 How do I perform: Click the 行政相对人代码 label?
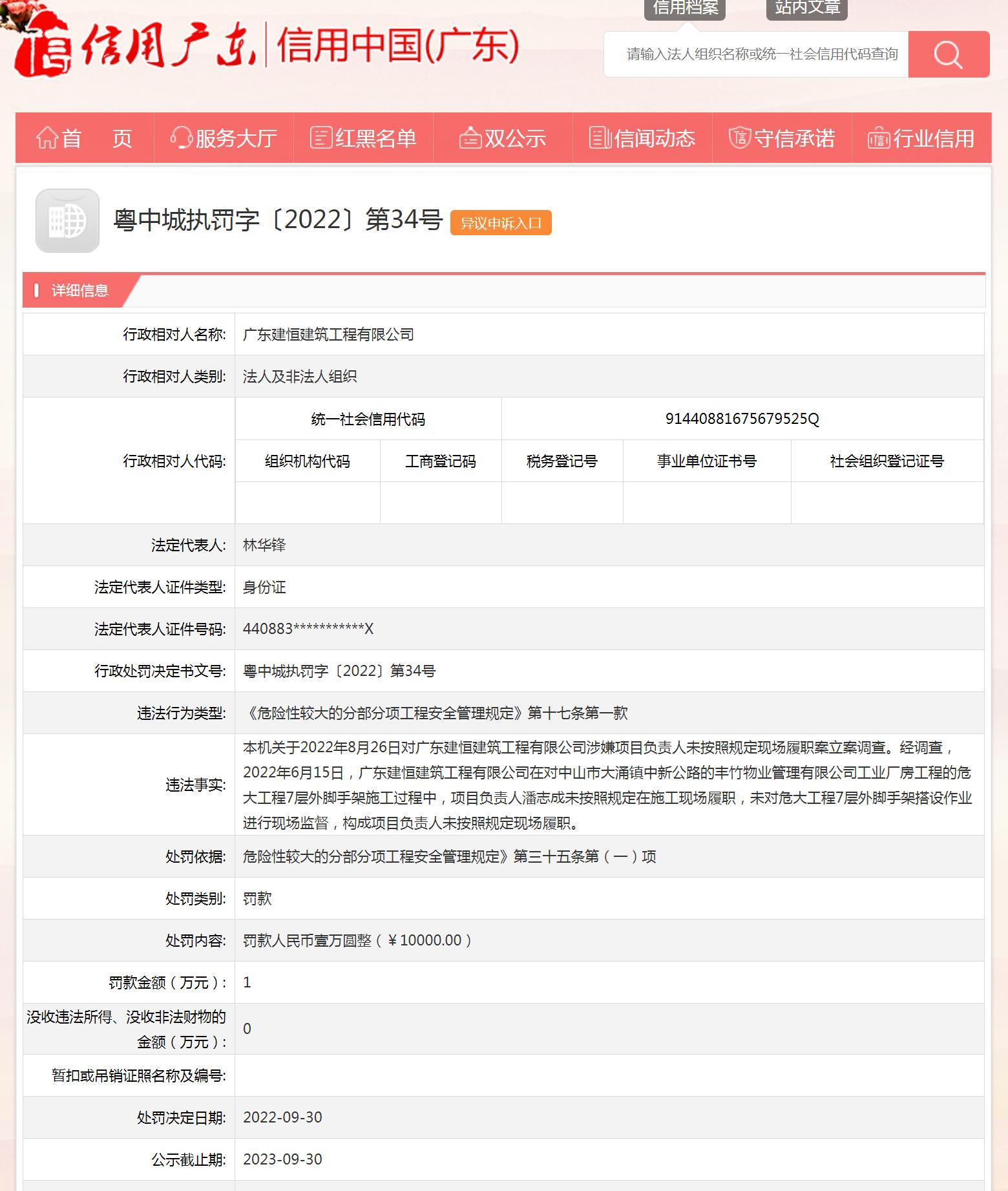coord(174,461)
